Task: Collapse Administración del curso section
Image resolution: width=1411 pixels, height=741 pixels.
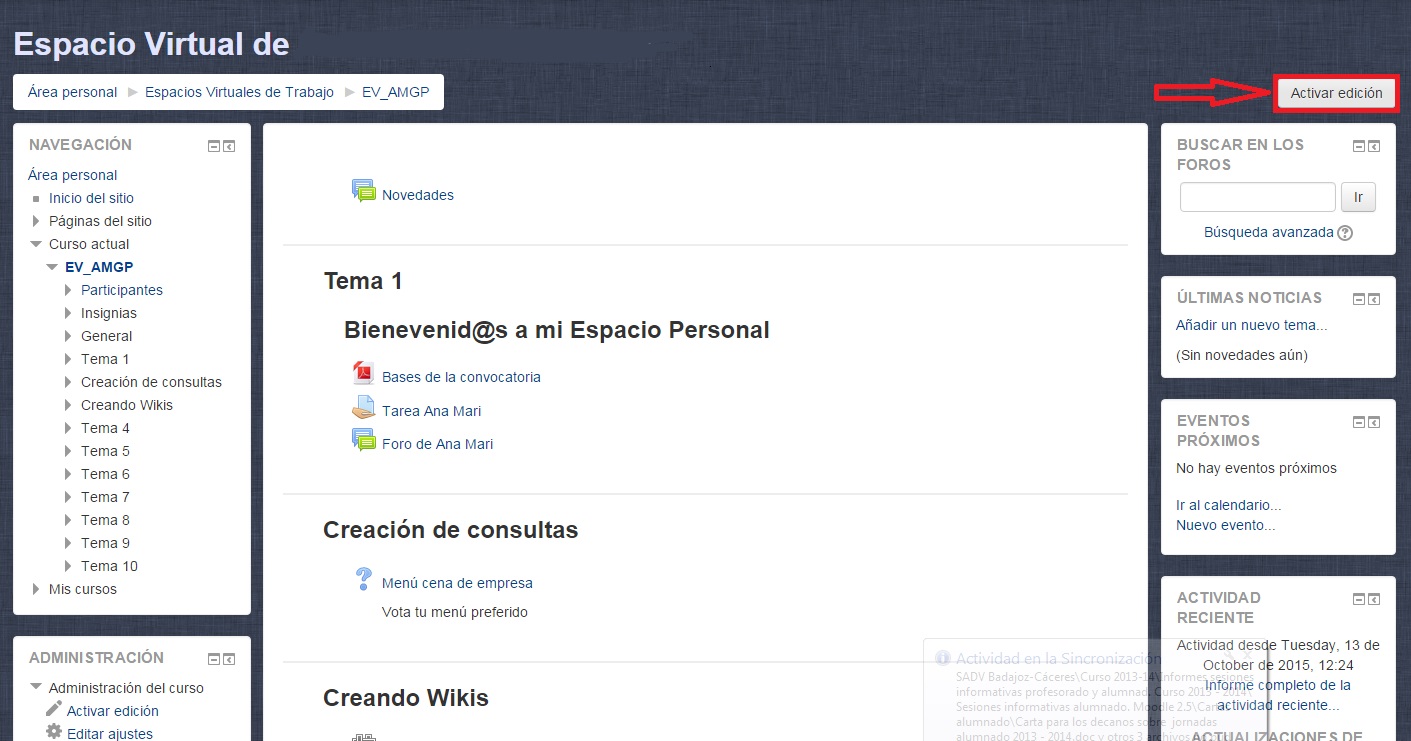Action: (37, 687)
